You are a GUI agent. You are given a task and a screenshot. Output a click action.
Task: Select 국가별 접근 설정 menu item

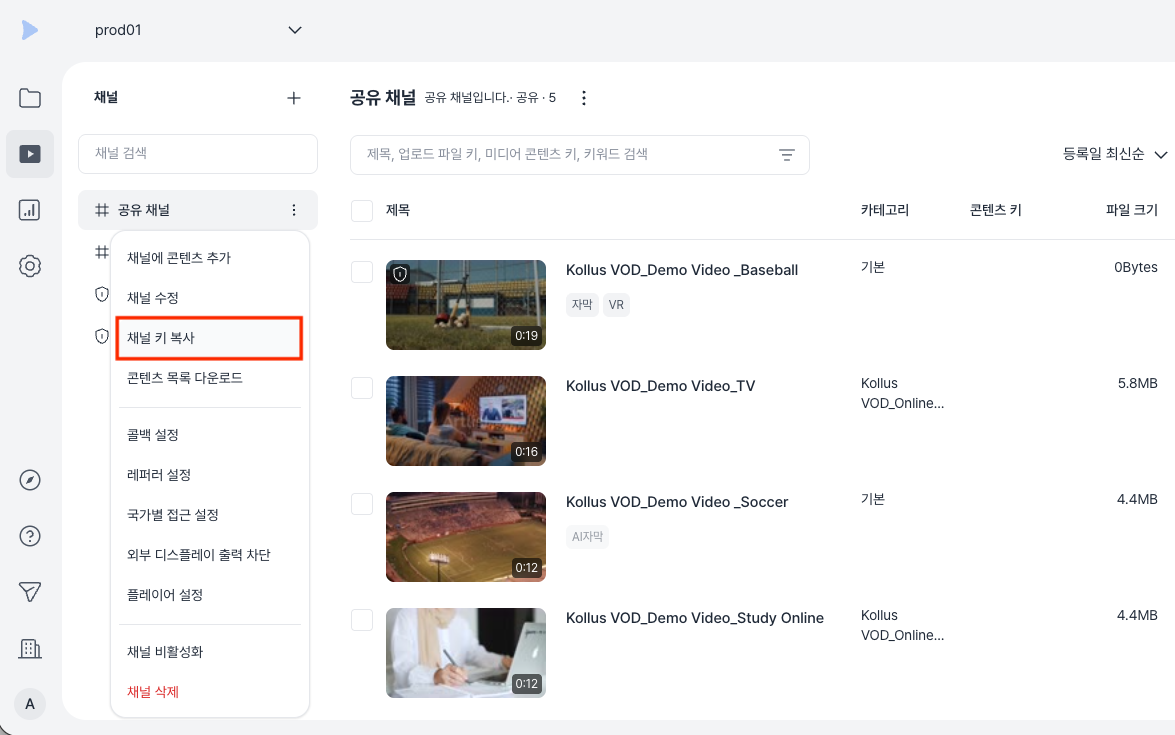[209, 515]
